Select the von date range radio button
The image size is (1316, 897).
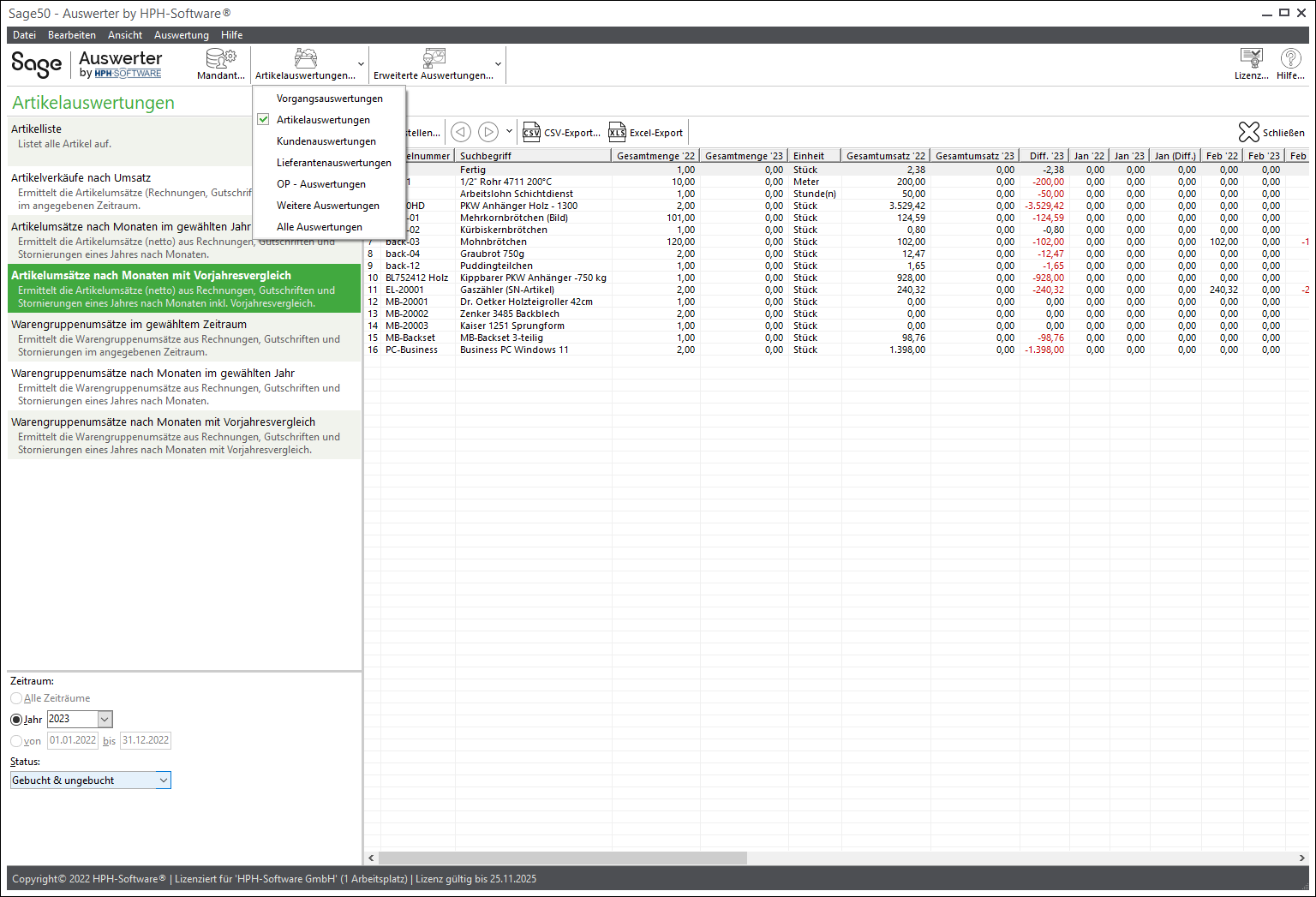16,741
